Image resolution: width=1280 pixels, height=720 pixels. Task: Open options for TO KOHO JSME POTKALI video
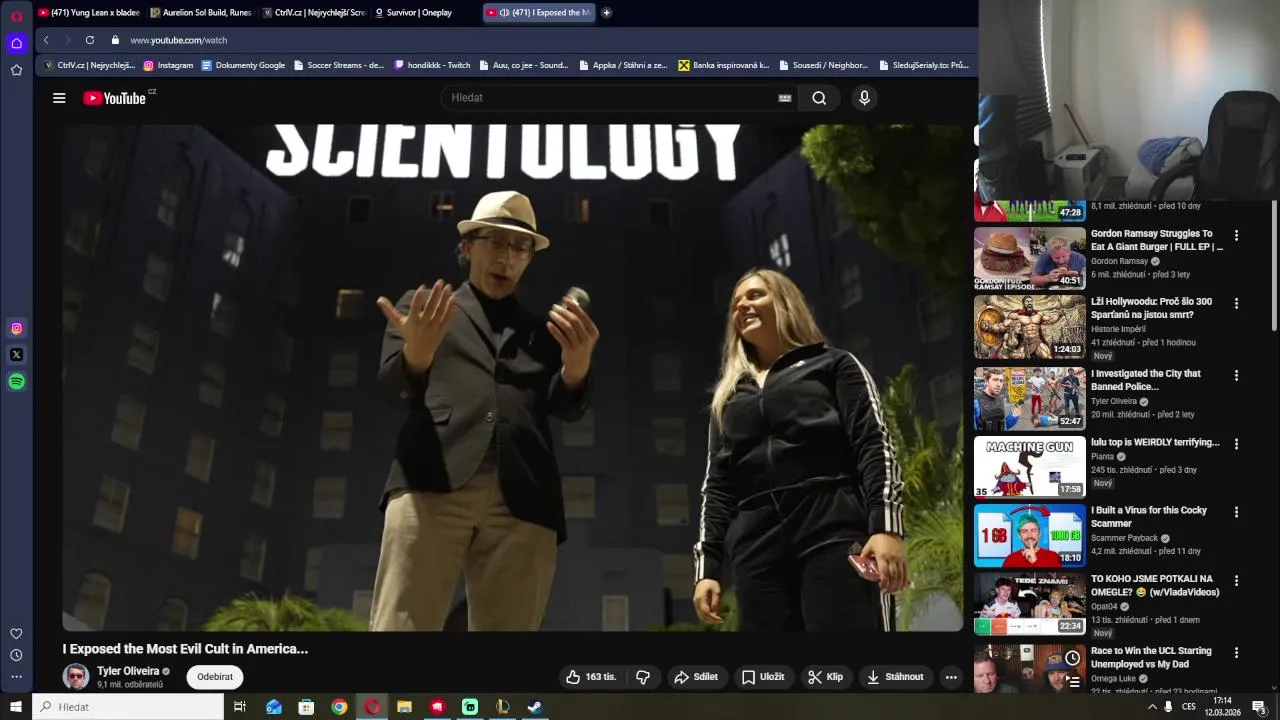coord(1236,581)
